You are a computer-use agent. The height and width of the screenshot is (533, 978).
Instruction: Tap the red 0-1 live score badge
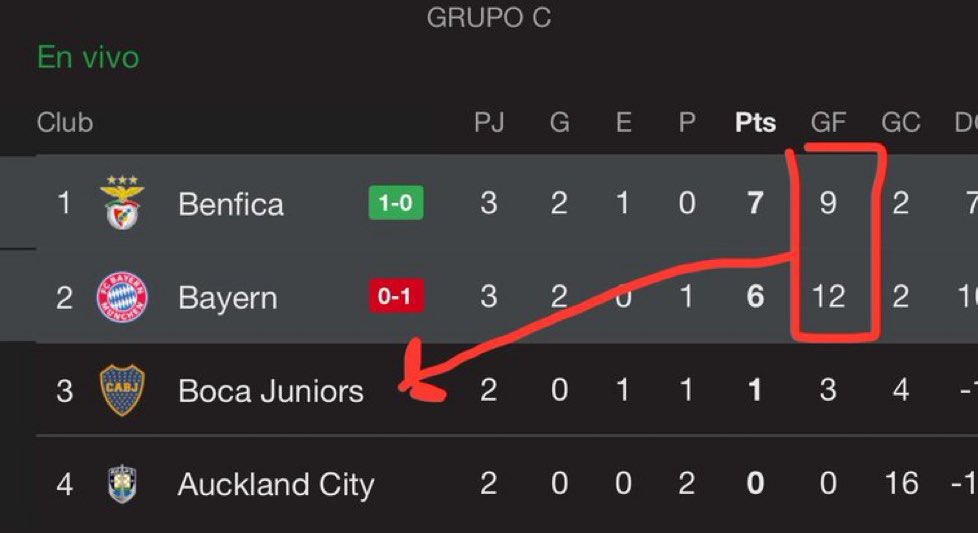pos(396,295)
